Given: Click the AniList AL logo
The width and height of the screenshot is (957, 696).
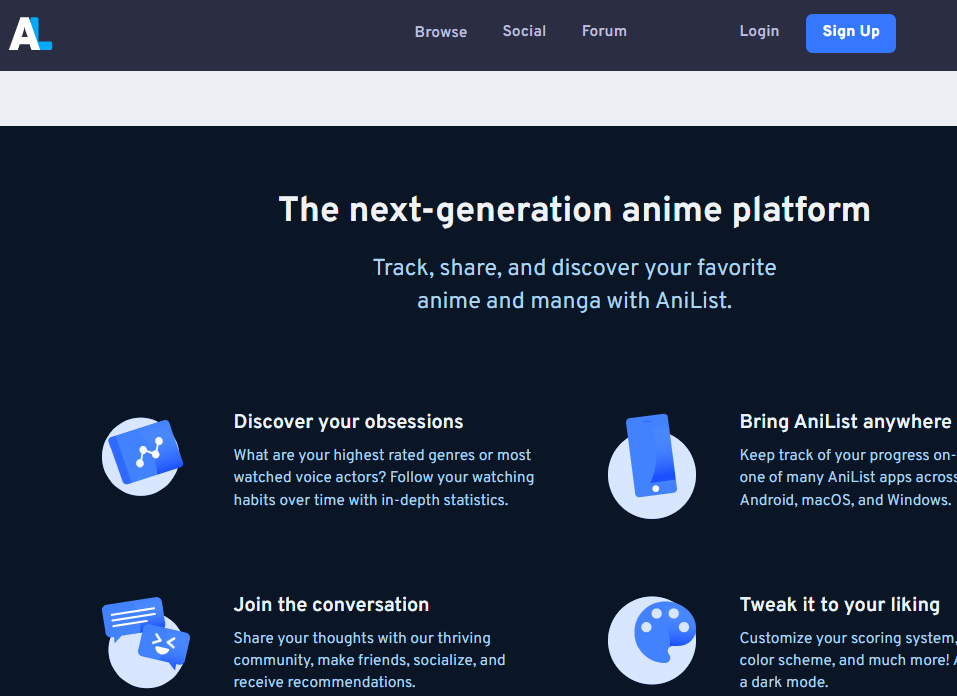Looking at the screenshot, I should 30,33.
